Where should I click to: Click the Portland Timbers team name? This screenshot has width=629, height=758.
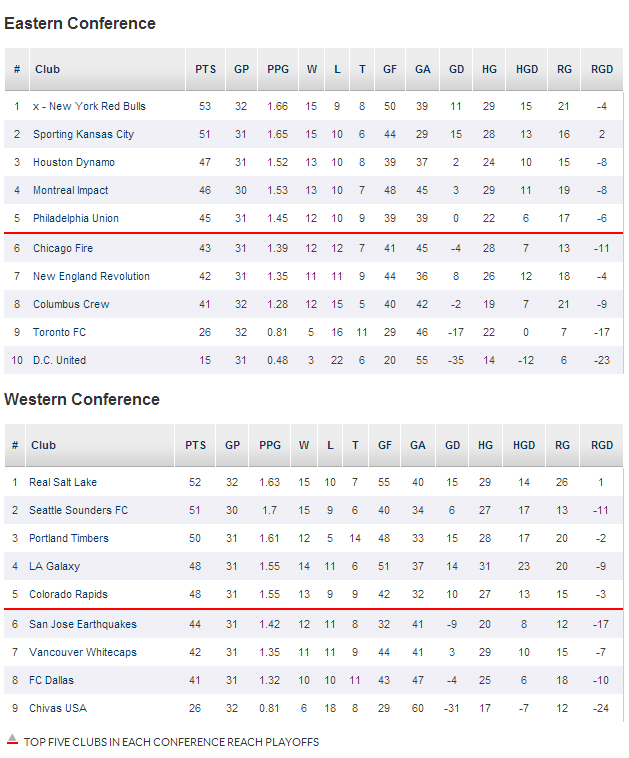pyautogui.click(x=69, y=538)
